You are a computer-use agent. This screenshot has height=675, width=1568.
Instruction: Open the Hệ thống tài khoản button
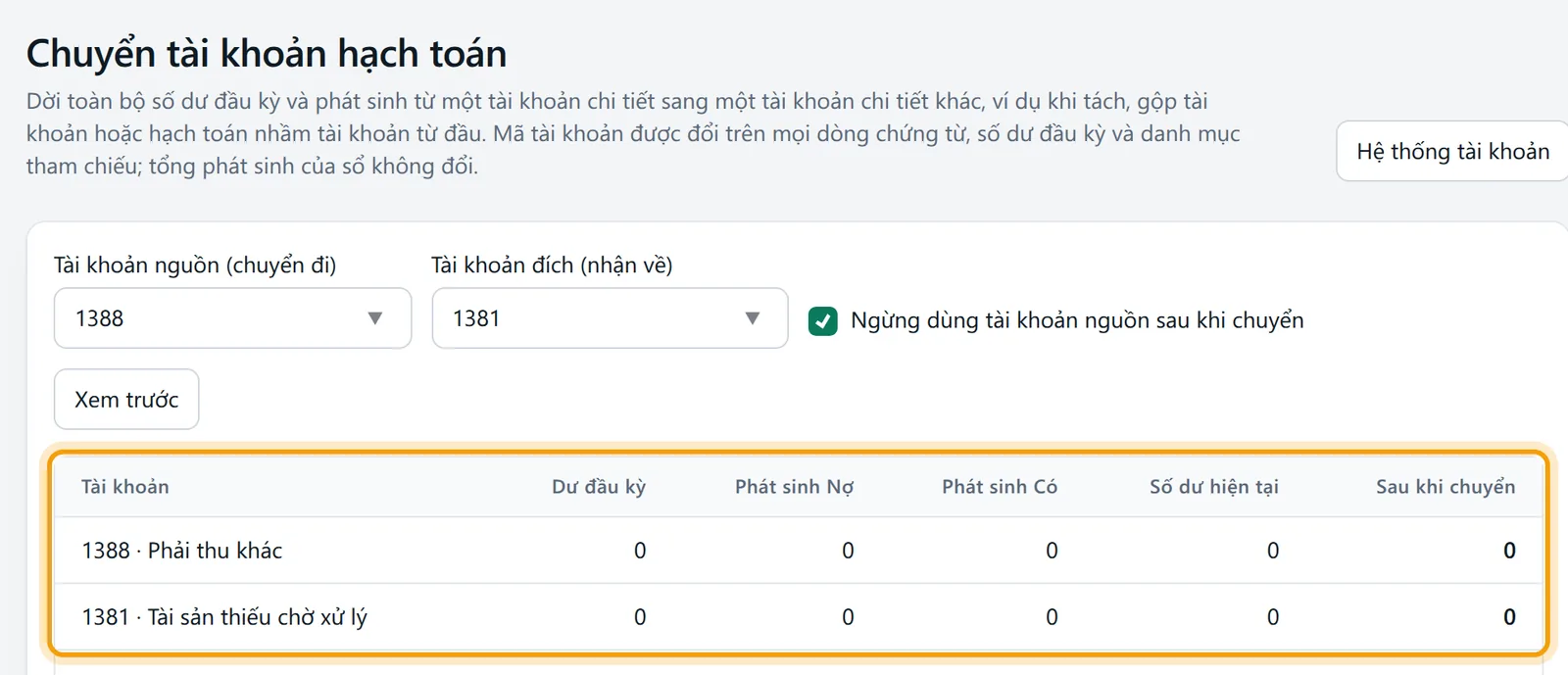[1452, 151]
